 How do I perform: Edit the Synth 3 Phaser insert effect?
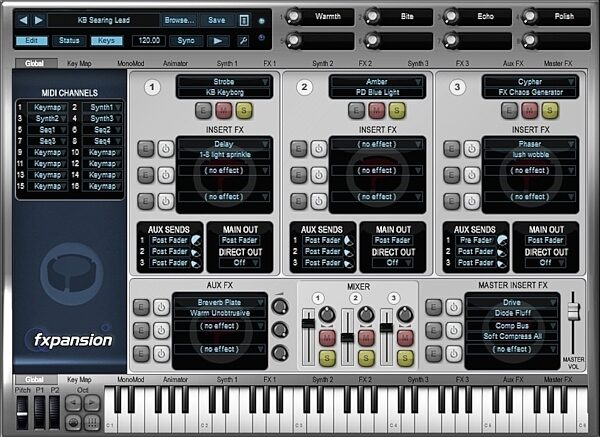[x=452, y=149]
